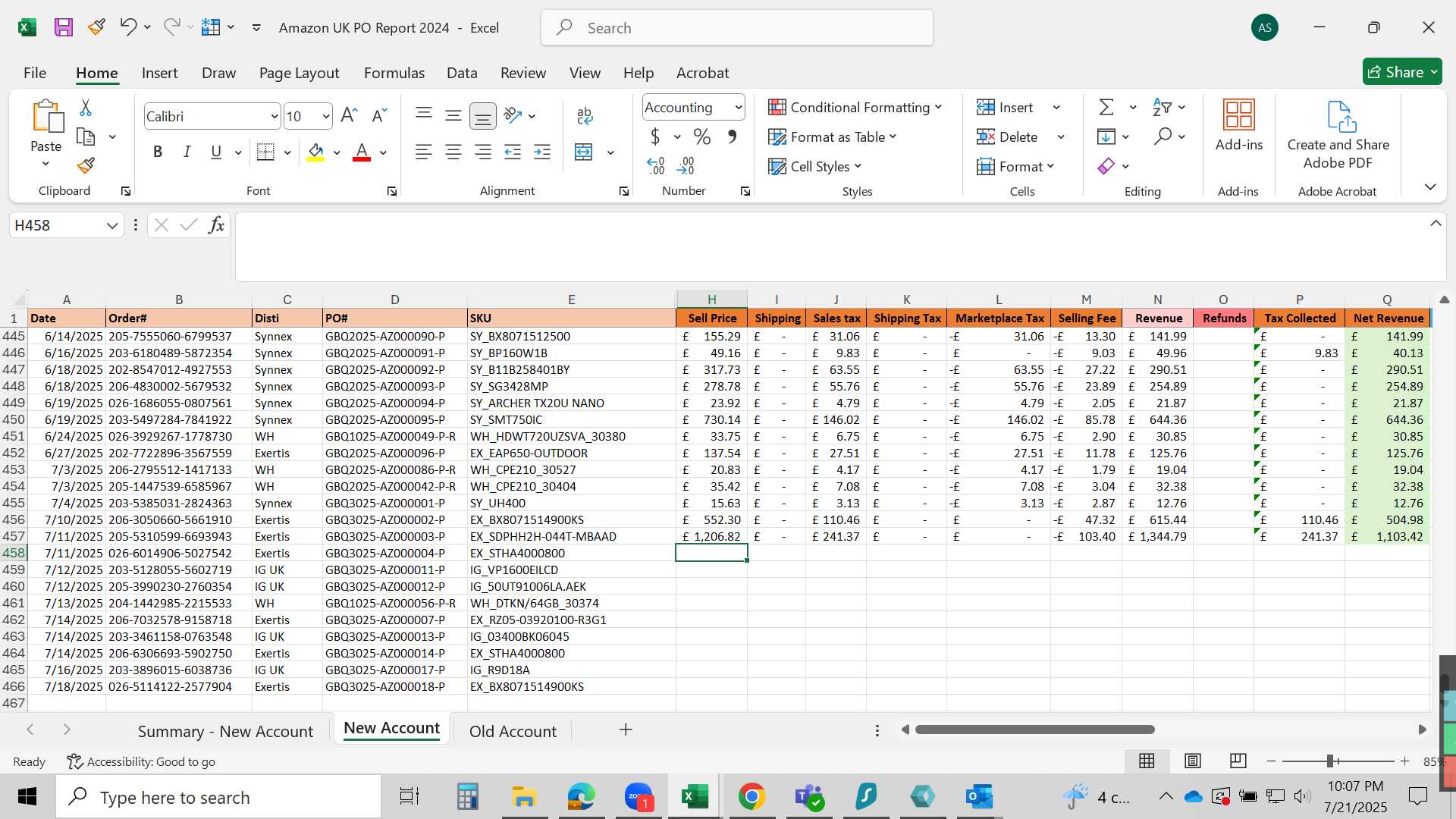The height and width of the screenshot is (819, 1456).
Task: Click the Copy icon in Clipboard group
Action: (86, 137)
